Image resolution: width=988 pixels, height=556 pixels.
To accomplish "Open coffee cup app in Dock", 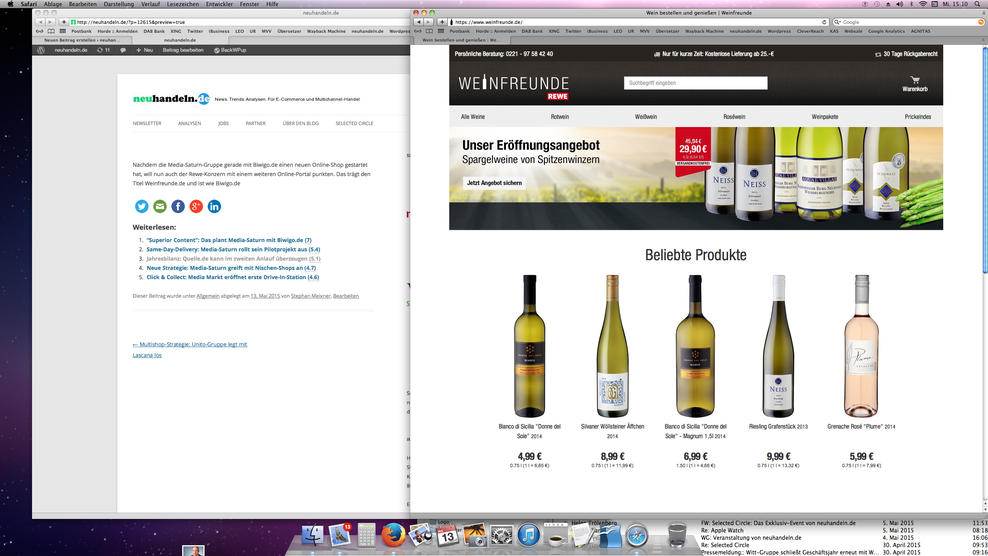I will [x=556, y=536].
